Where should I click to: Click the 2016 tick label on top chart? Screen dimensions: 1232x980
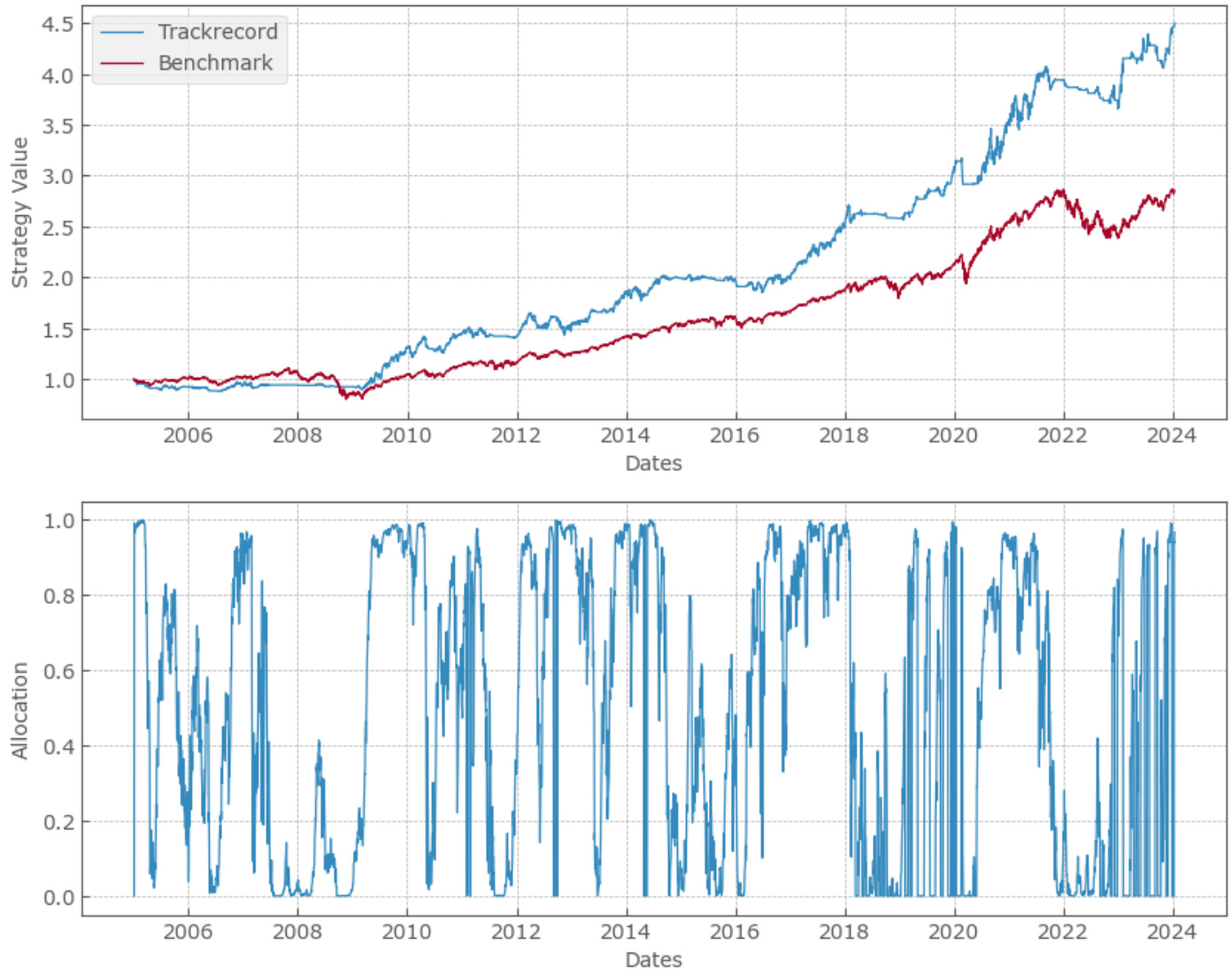735,436
